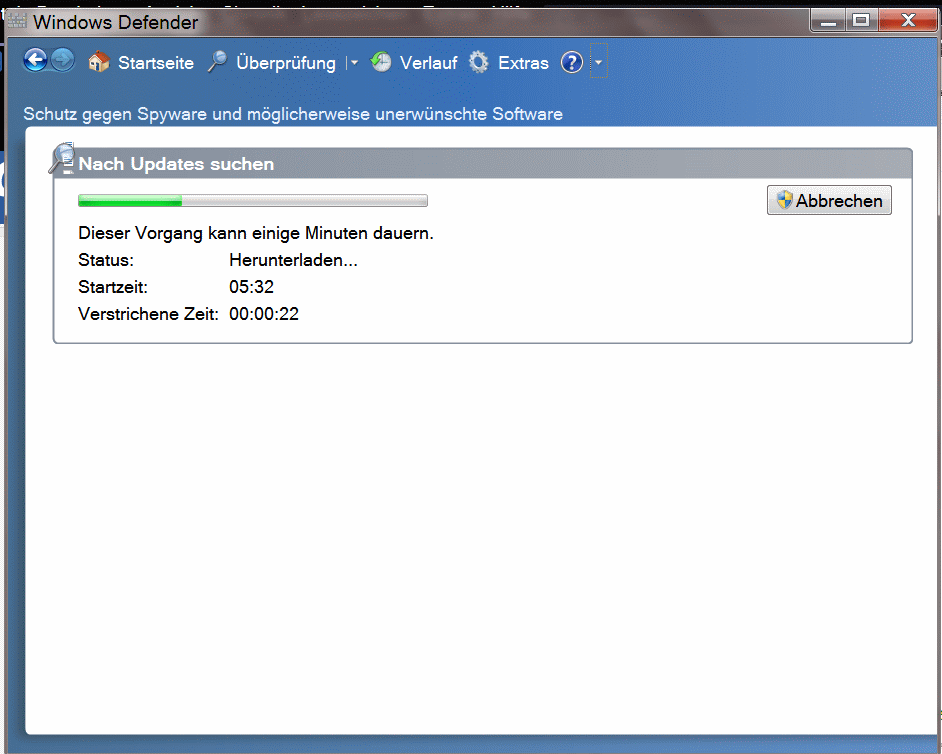Maximize the Windows Defender window
942x754 pixels.
point(861,21)
